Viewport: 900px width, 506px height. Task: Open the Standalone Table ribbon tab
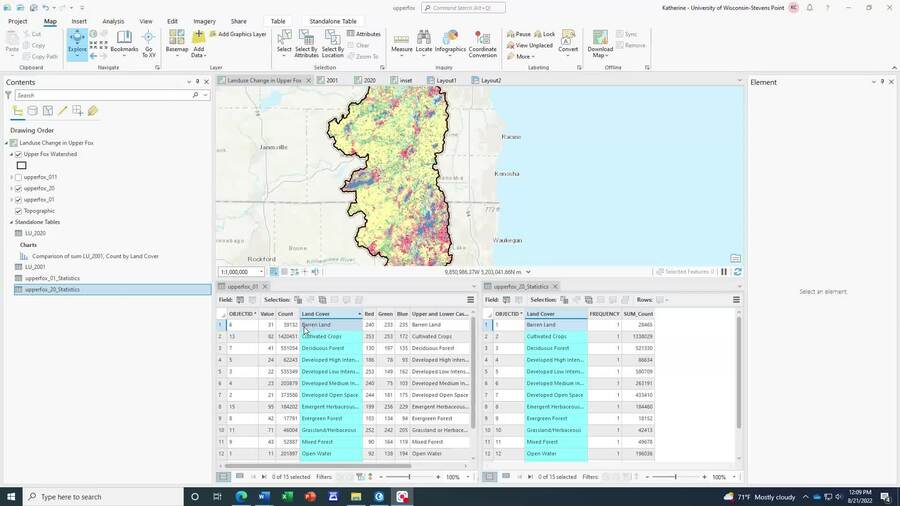click(x=333, y=21)
